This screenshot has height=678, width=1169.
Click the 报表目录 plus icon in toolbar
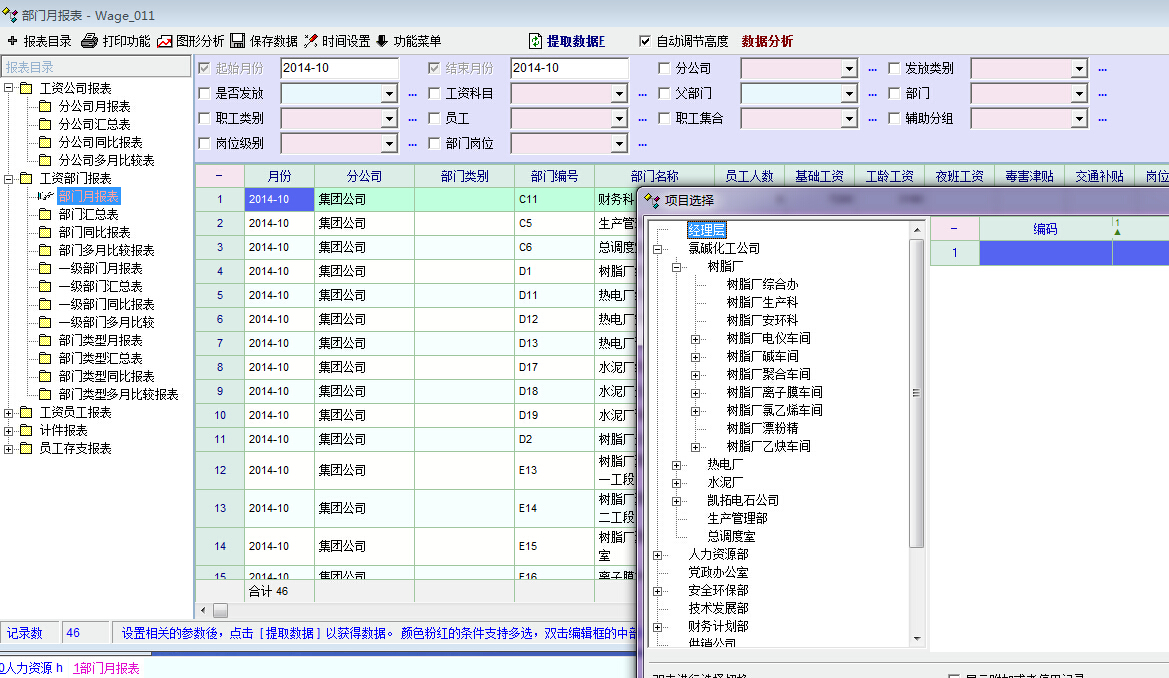[12, 41]
